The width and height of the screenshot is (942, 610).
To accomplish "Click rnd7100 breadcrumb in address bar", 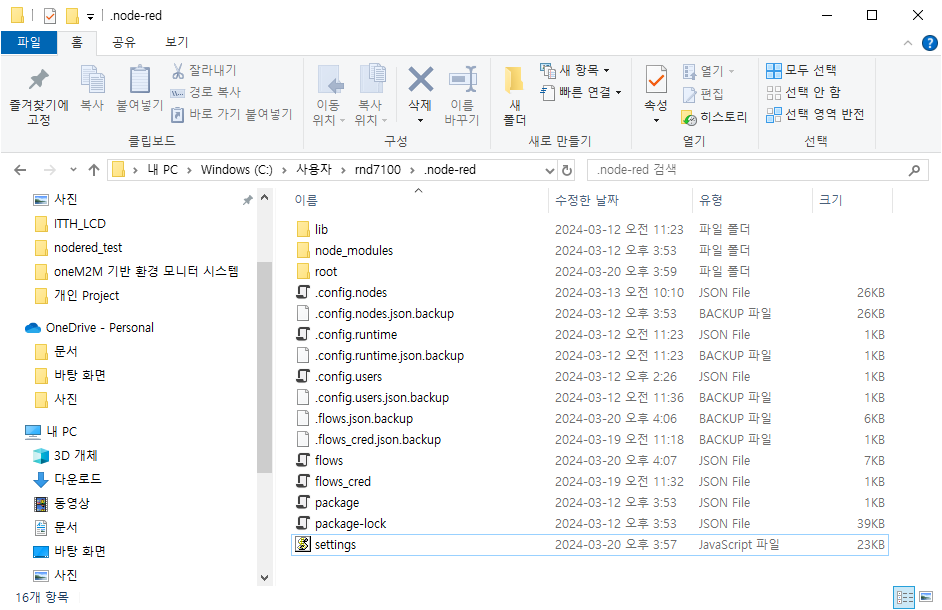I will pos(377,170).
